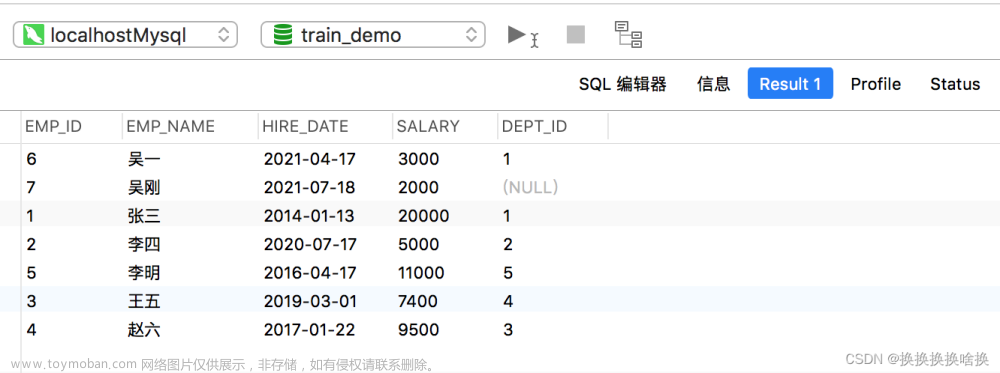Viewport: 1000px width, 373px height.
Task: Select the salary cell 7400
Action: (x=418, y=301)
